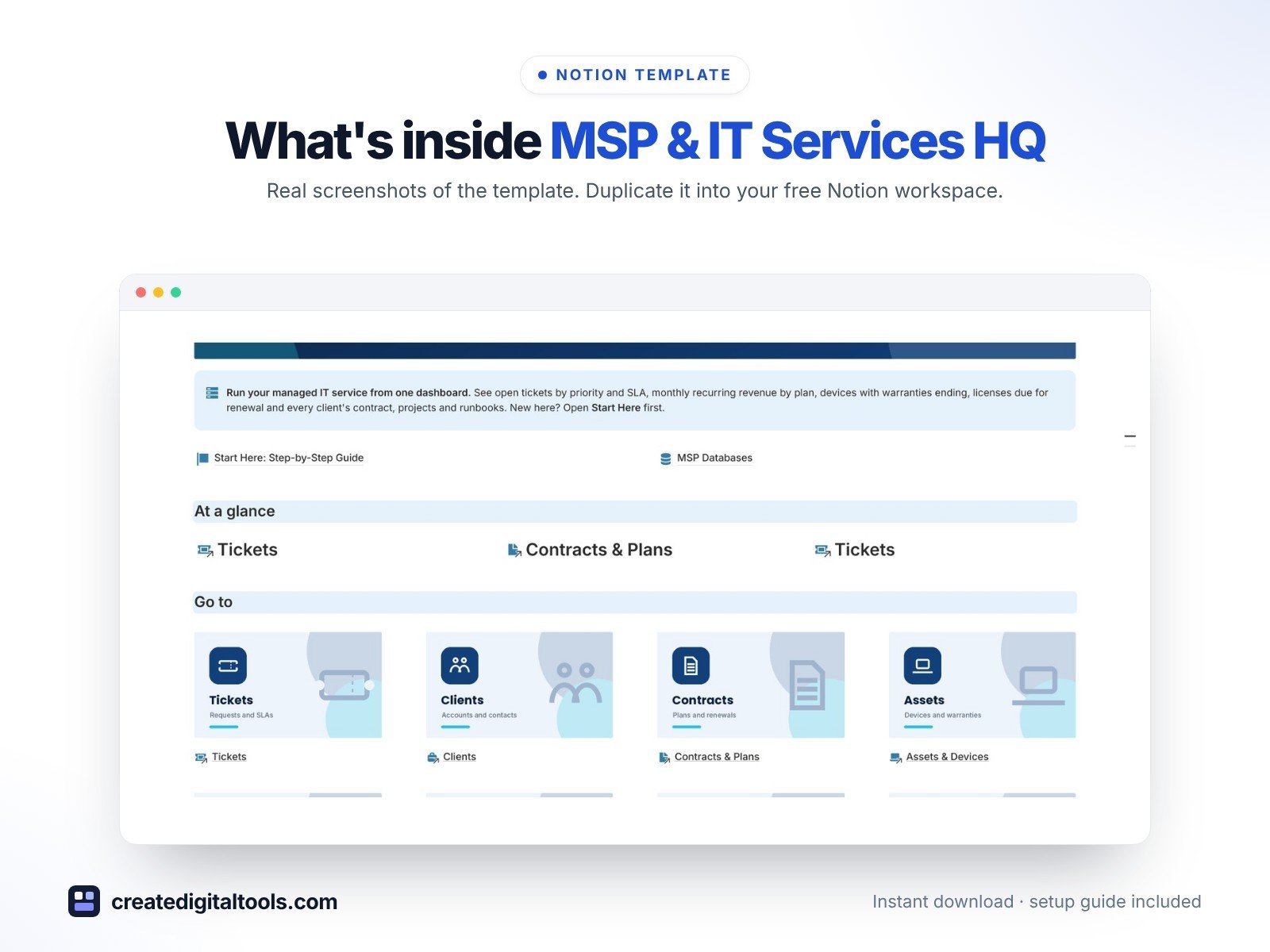The width and height of the screenshot is (1270, 952).
Task: Click icon beside last Tickets heading
Action: (x=822, y=550)
